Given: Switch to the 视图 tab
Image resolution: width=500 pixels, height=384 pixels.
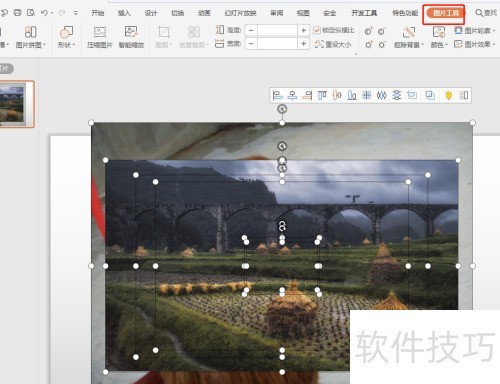Looking at the screenshot, I should click(303, 13).
